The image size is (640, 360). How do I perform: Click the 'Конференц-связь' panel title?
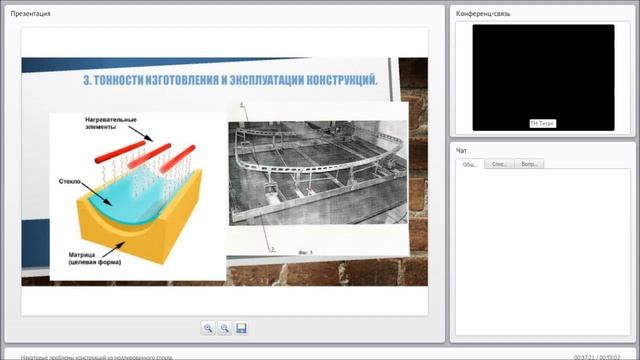pyautogui.click(x=483, y=13)
